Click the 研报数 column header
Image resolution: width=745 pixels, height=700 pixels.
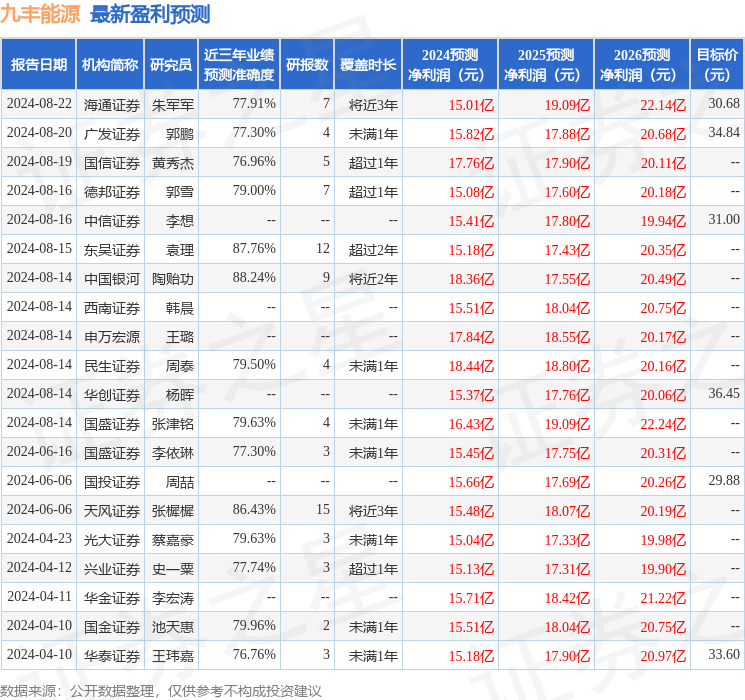[307, 65]
